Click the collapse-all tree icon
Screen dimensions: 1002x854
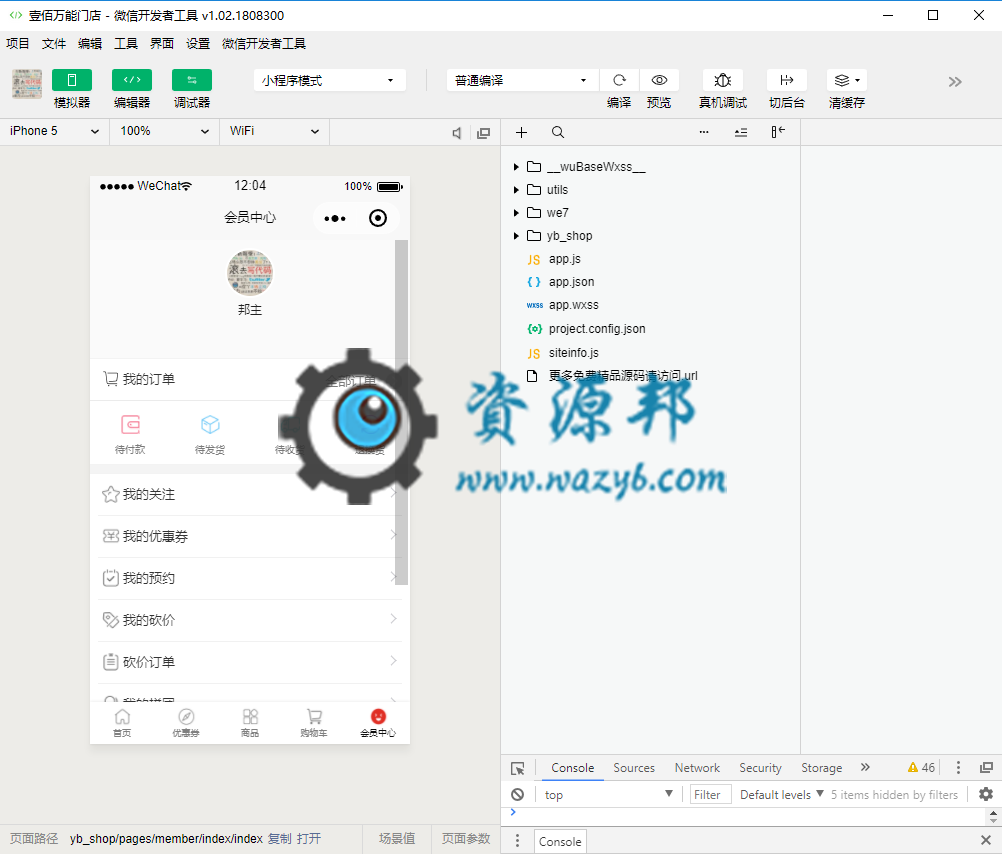741,132
